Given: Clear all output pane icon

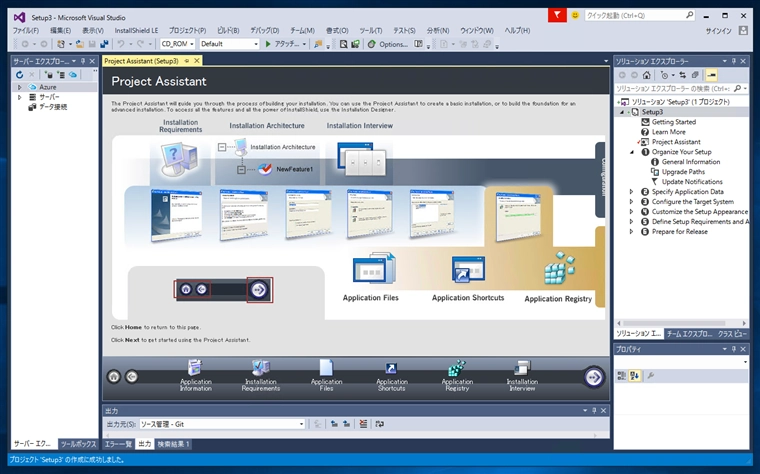Looking at the screenshot, I should 363,424.
